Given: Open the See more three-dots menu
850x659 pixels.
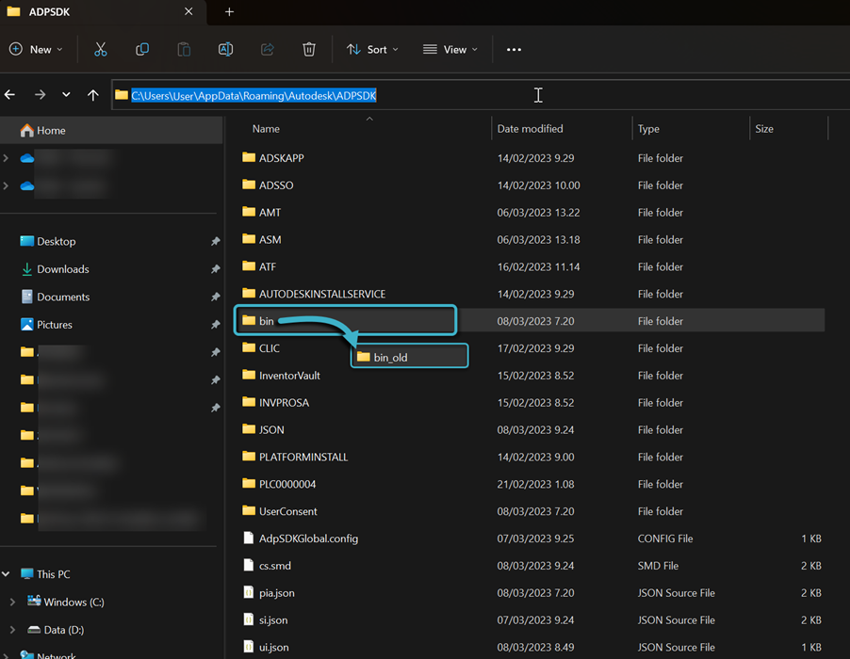Looking at the screenshot, I should [513, 49].
